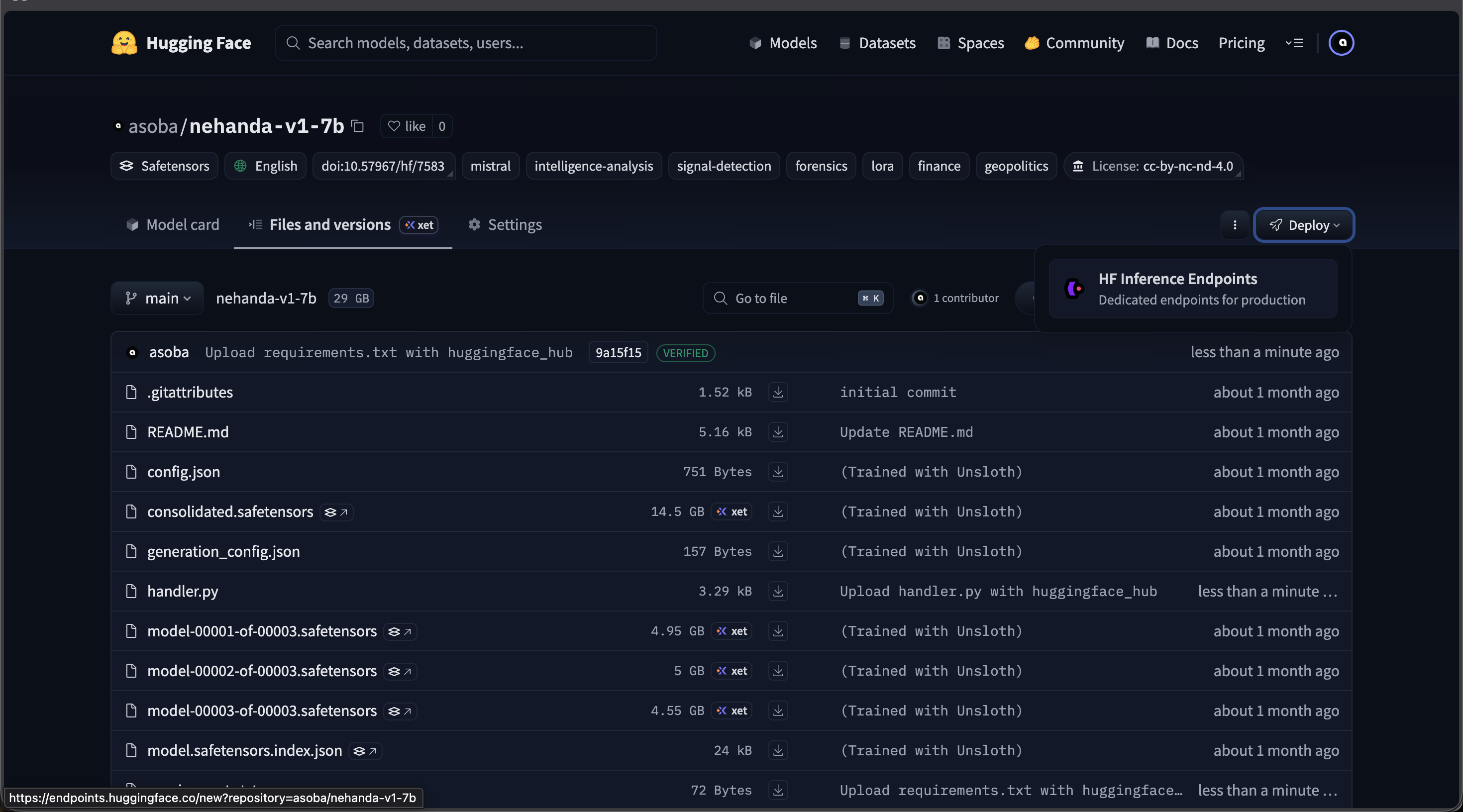
Task: Expand the main branch dropdown
Action: click(157, 298)
